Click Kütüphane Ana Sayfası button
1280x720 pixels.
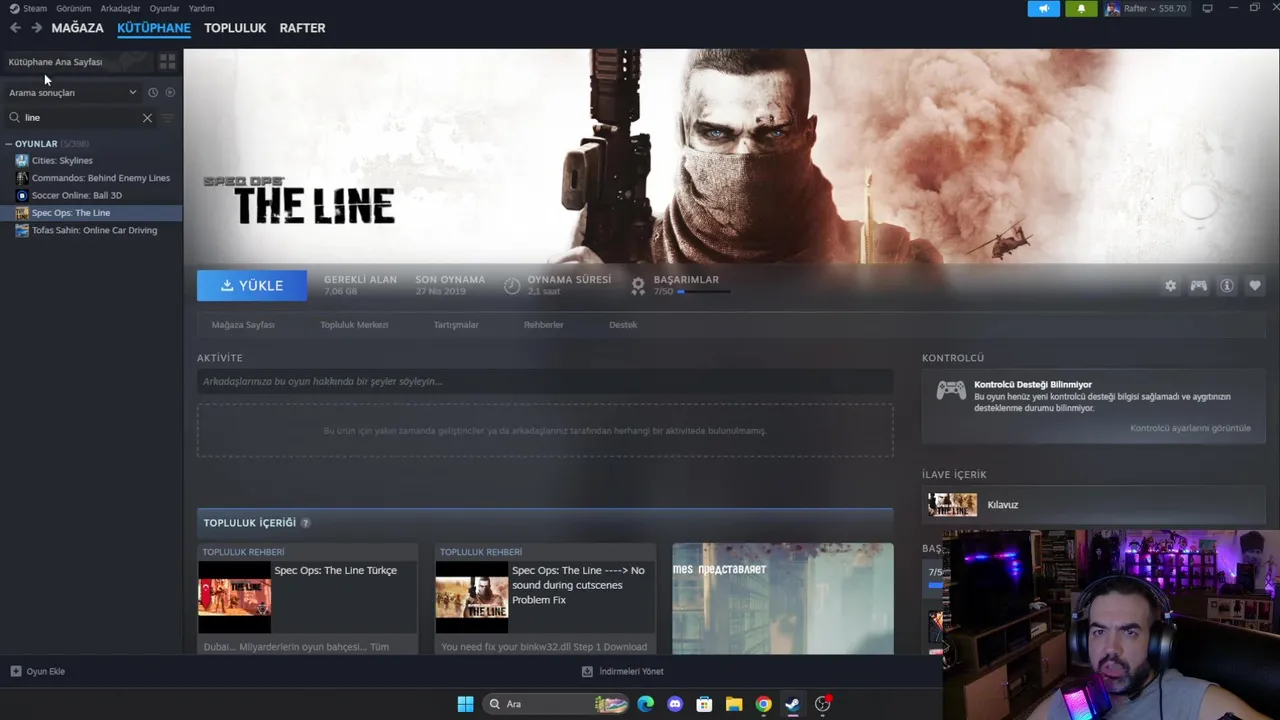(x=78, y=62)
